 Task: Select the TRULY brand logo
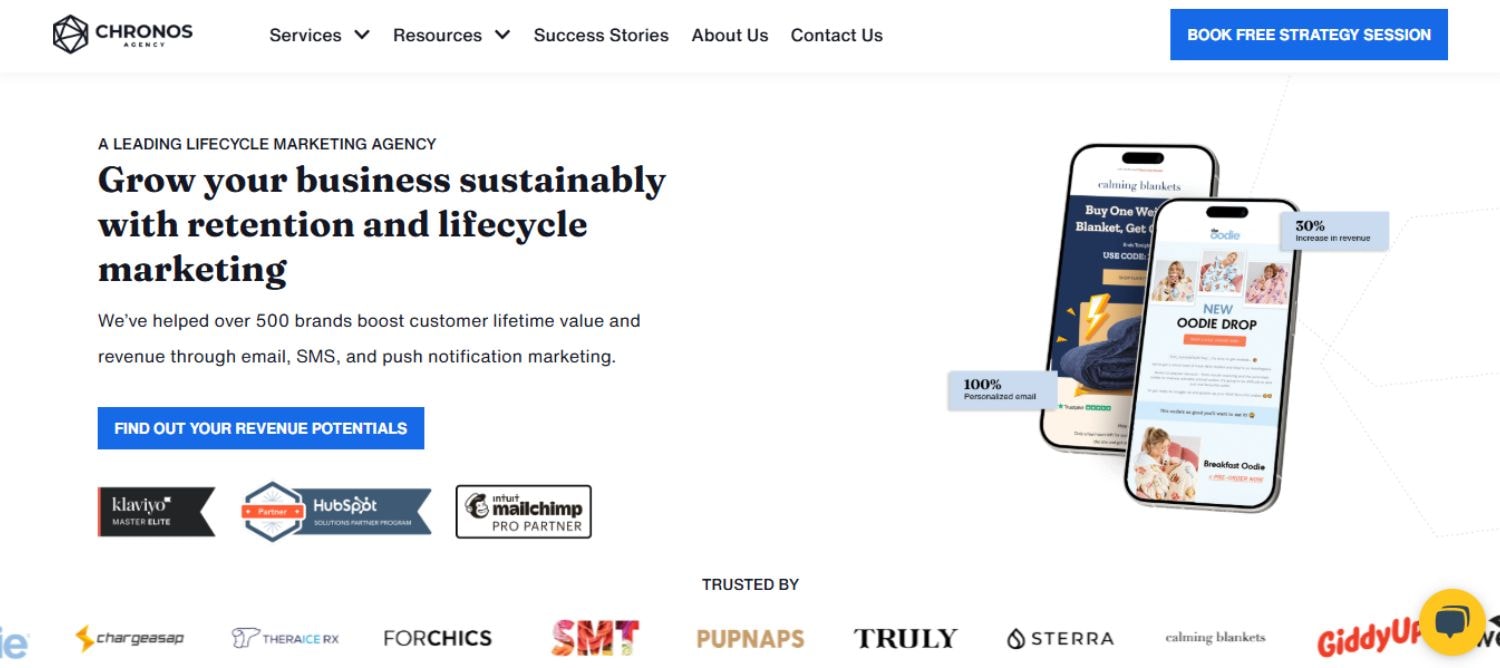906,638
